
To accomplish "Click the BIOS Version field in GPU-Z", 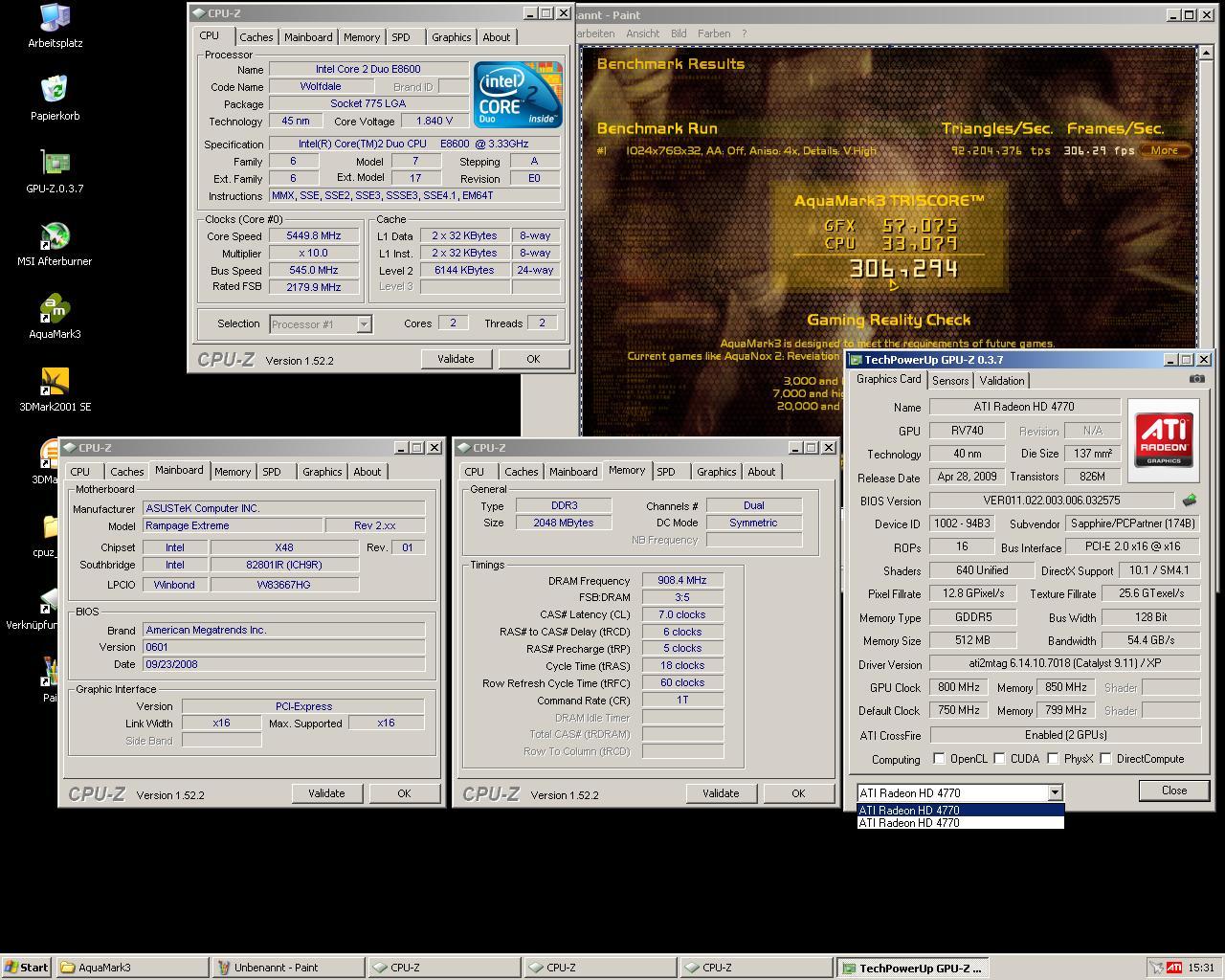I will (1051, 501).
